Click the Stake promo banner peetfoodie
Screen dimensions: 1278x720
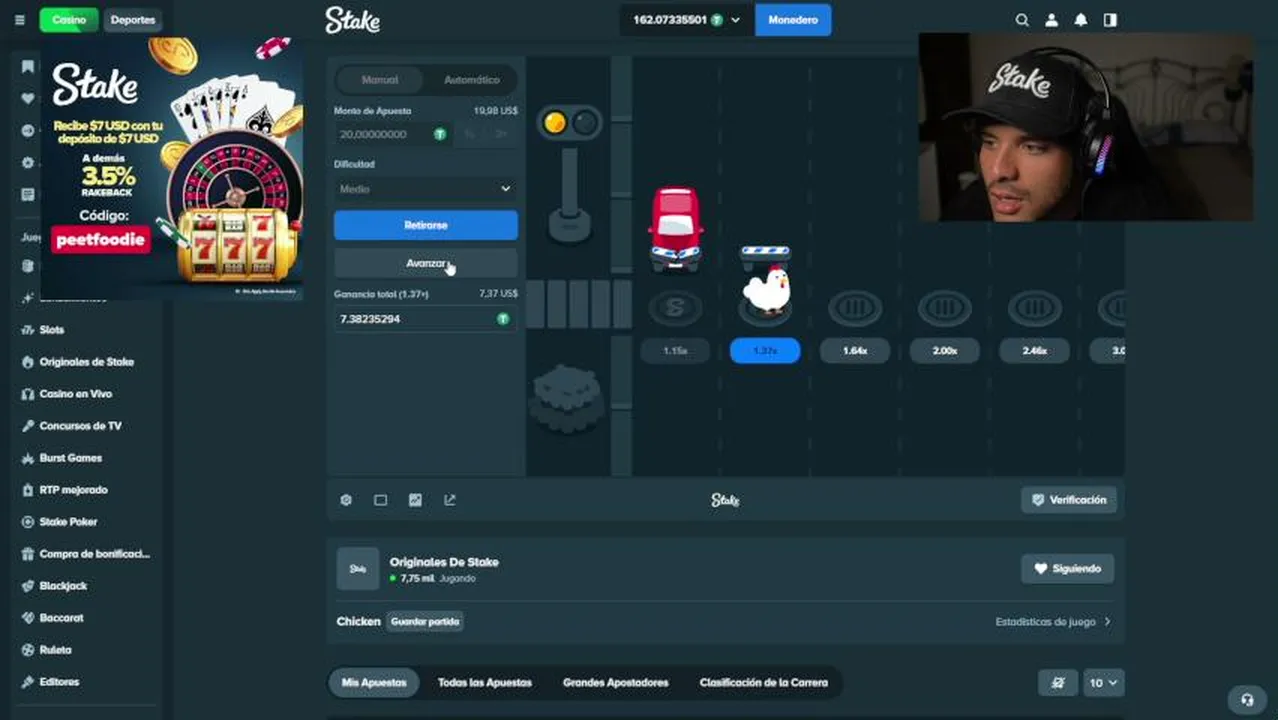pos(171,167)
